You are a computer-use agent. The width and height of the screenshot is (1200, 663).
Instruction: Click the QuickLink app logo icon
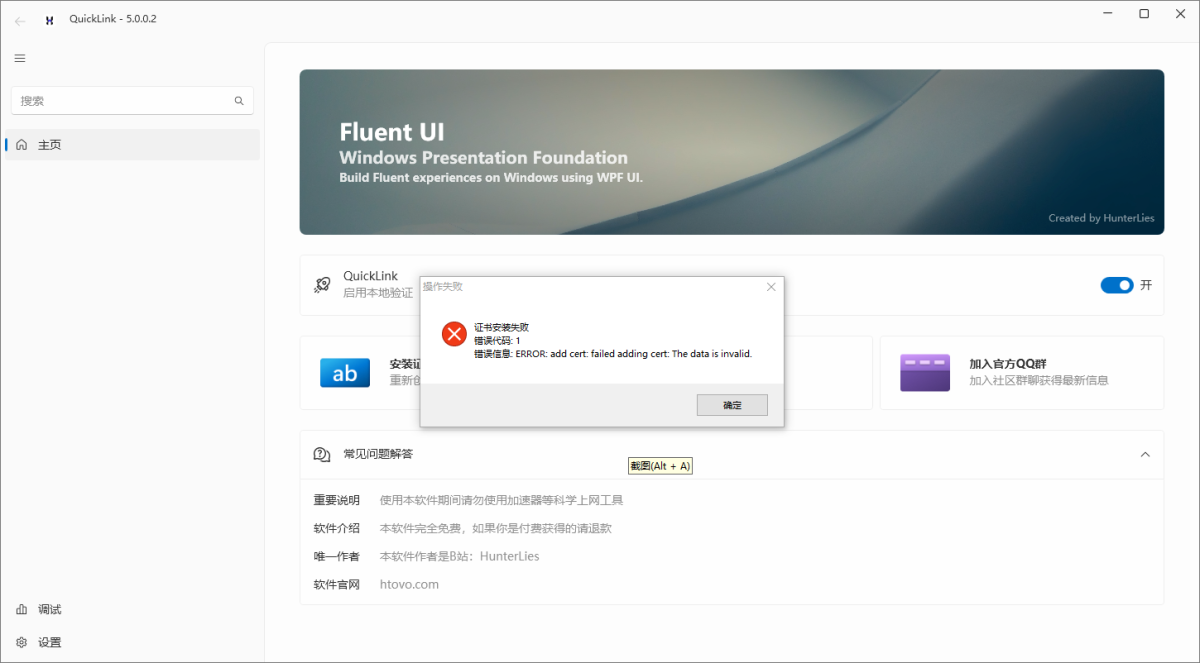click(x=49, y=20)
